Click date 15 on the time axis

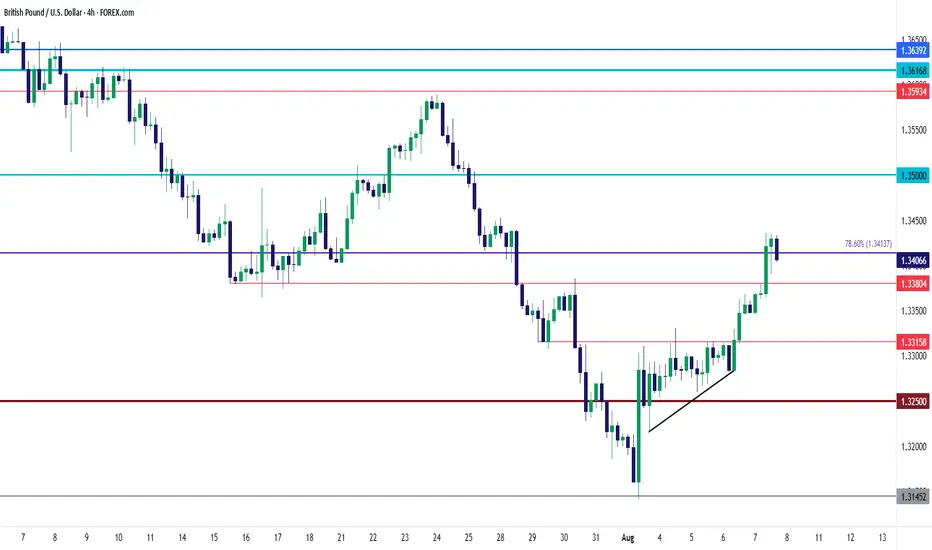(x=214, y=538)
